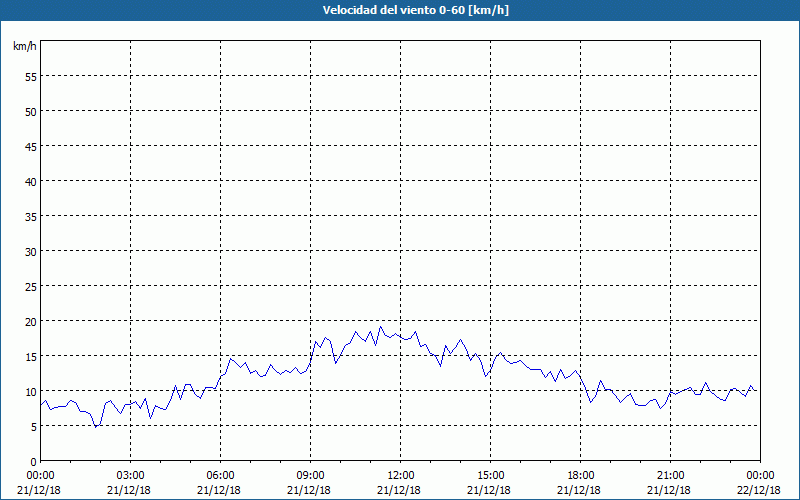
Task: Click the y-axis value 35
Action: pos(31,216)
